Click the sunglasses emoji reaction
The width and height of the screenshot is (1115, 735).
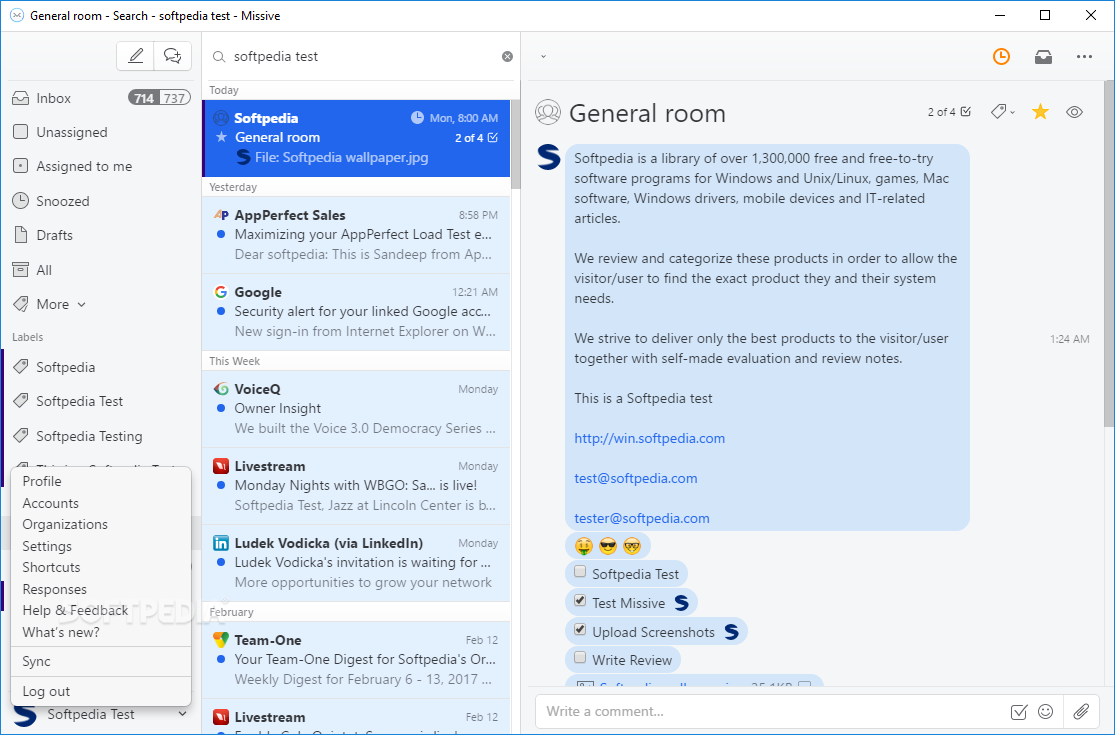(x=608, y=546)
